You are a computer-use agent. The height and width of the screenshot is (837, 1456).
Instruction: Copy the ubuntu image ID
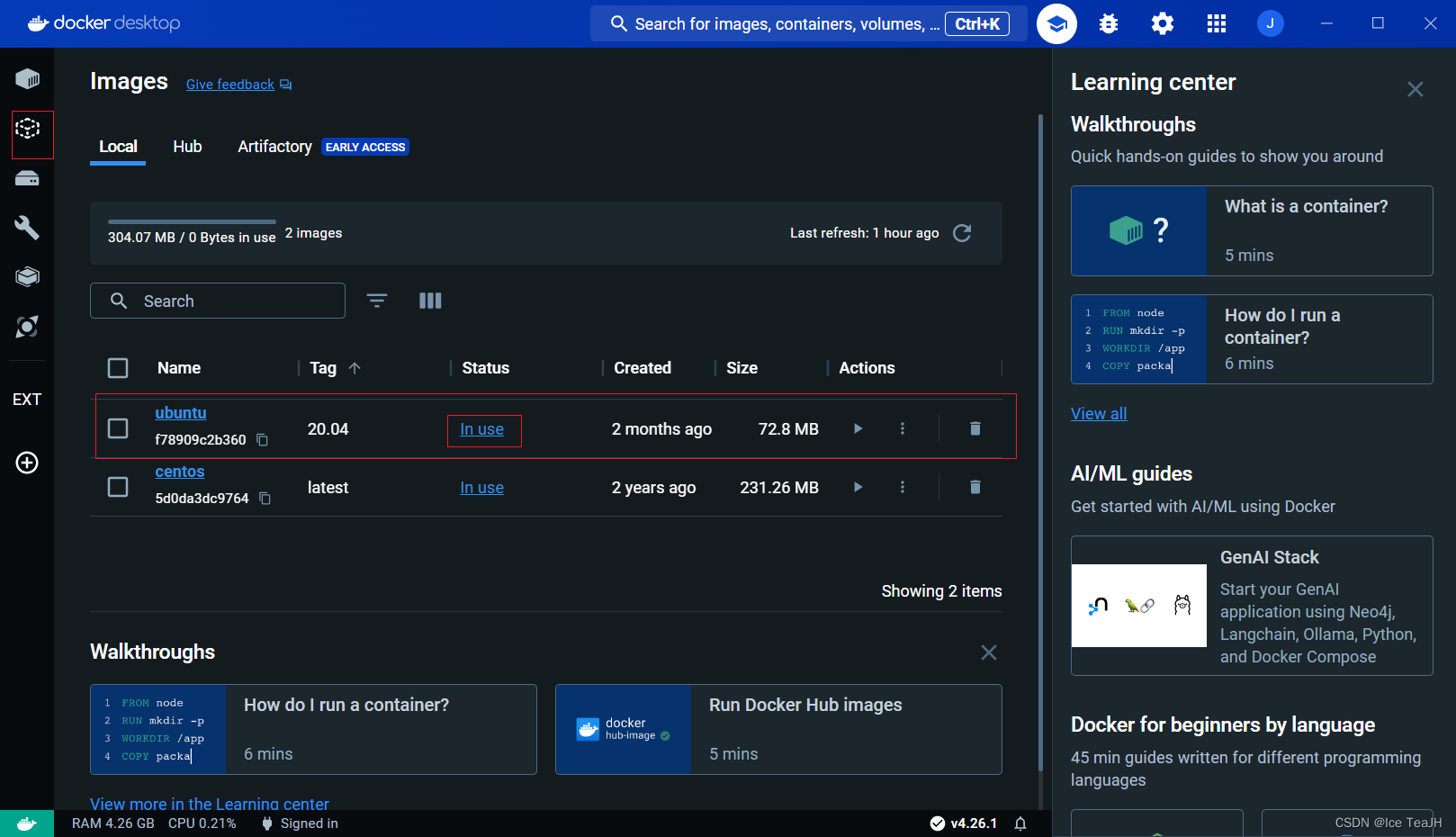click(x=262, y=440)
